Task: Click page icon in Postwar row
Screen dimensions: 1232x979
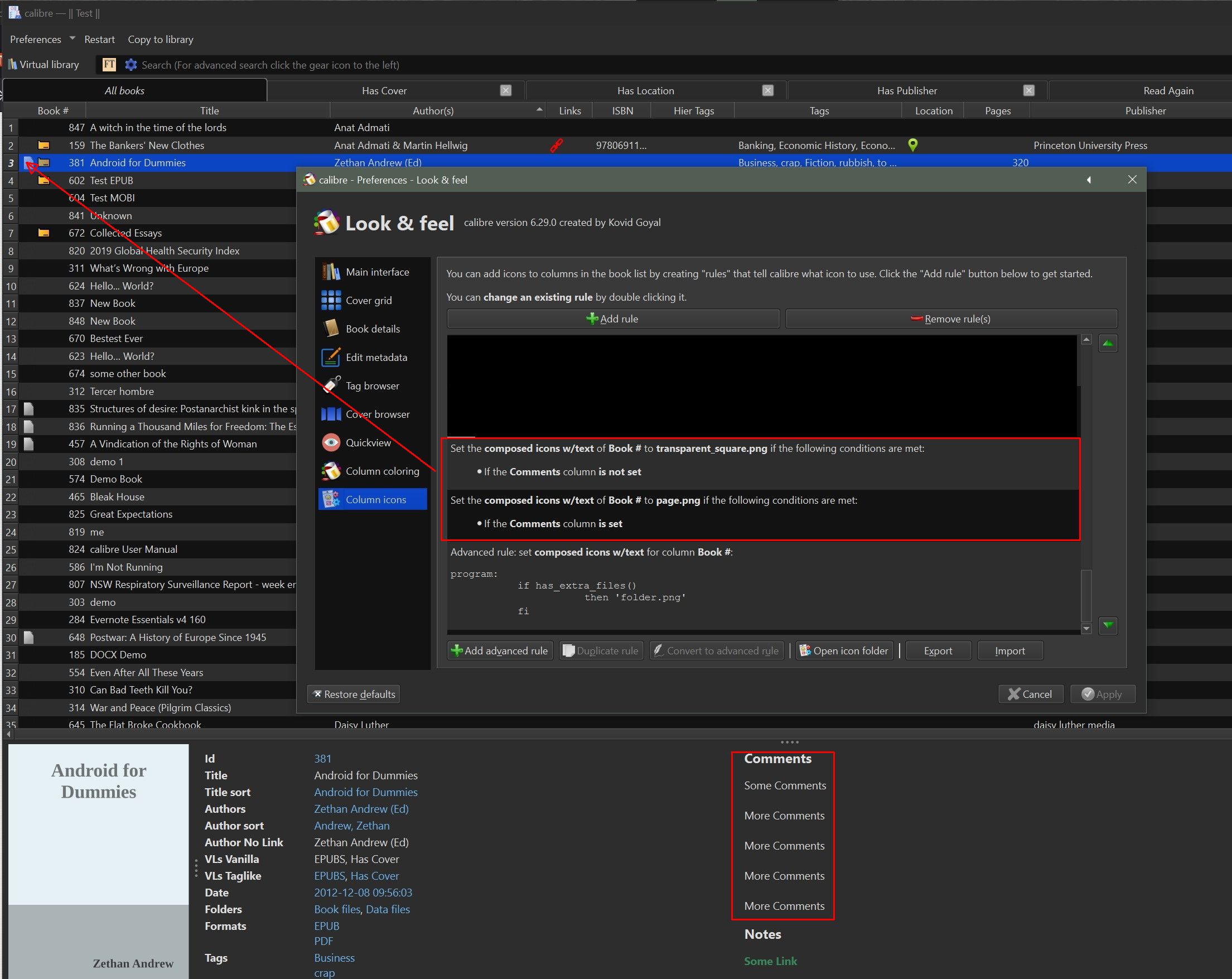Action: (28, 637)
